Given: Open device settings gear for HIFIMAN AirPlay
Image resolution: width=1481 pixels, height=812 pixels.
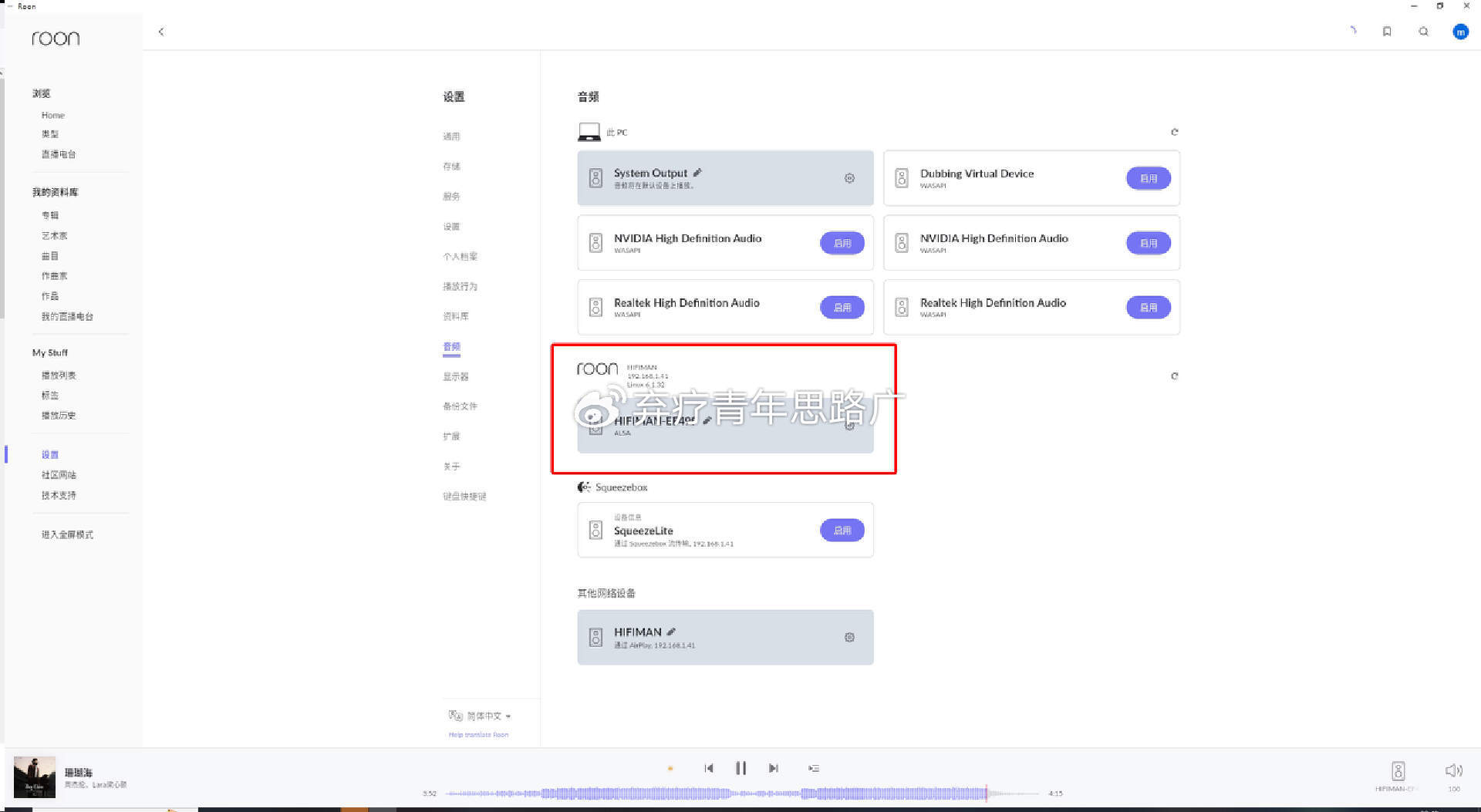Looking at the screenshot, I should point(849,638).
